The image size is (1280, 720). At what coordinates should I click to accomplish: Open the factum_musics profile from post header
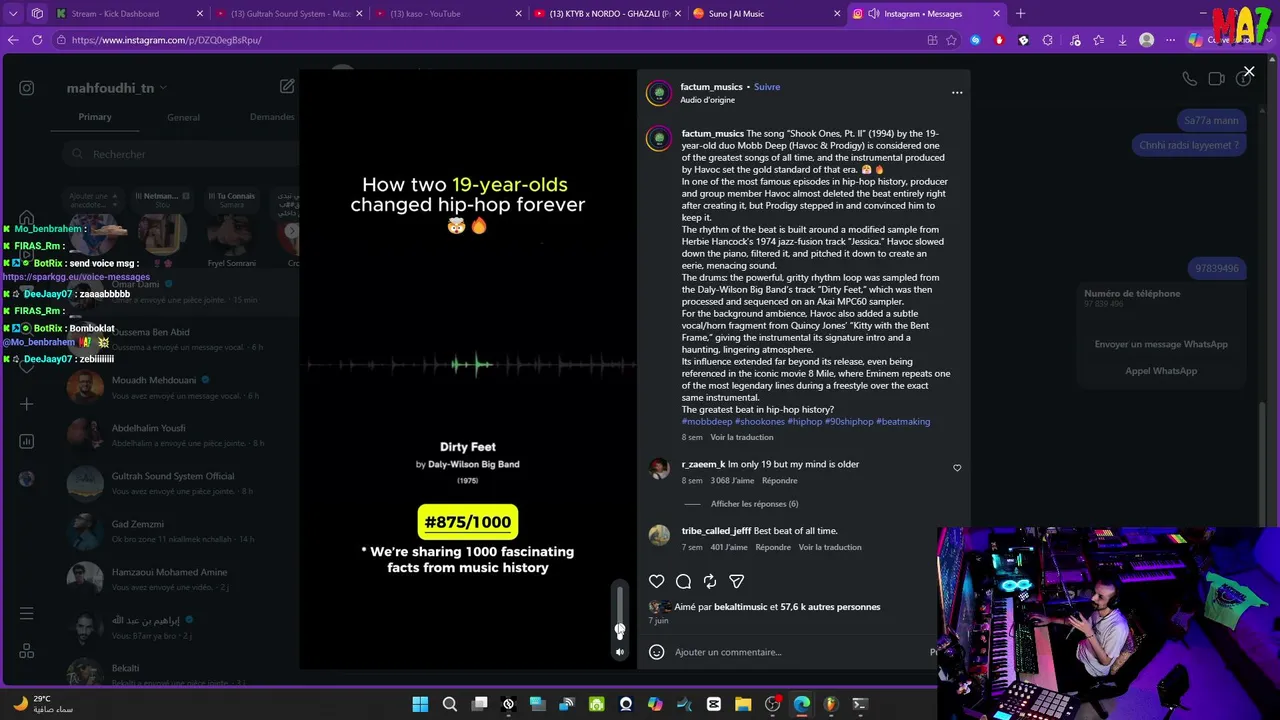(711, 87)
